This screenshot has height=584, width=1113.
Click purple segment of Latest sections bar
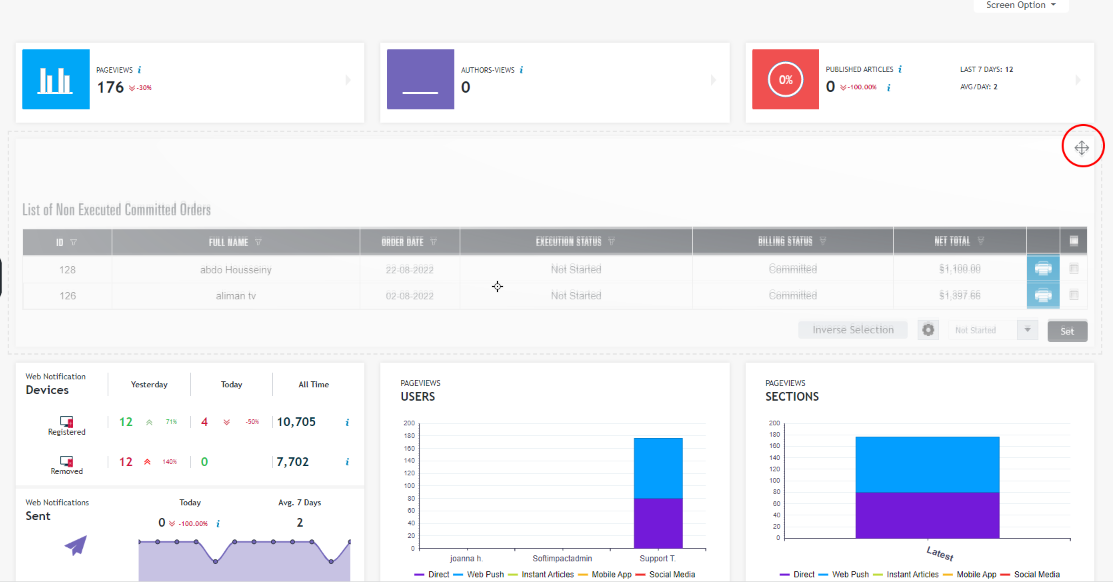928,515
